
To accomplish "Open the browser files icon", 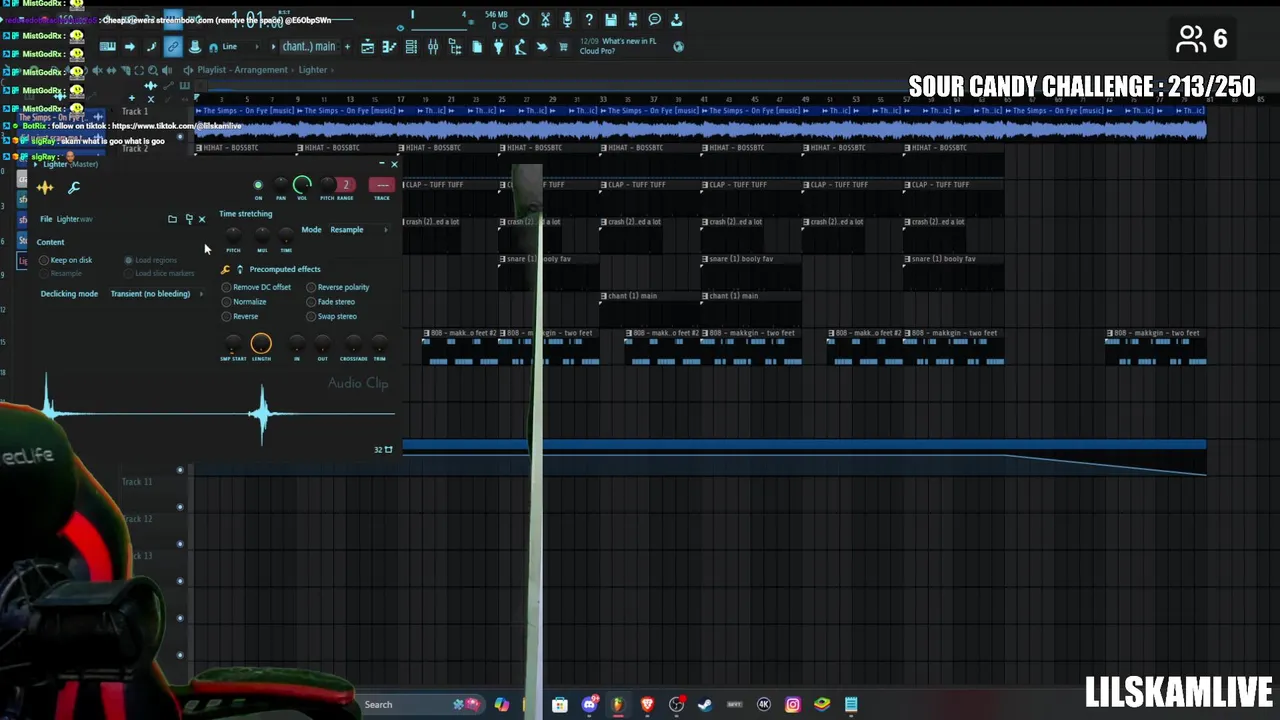I will click(477, 47).
